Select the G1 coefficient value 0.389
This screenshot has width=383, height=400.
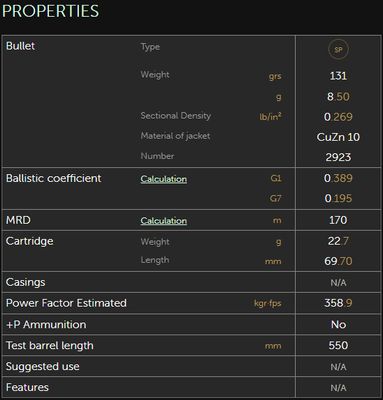click(x=338, y=178)
